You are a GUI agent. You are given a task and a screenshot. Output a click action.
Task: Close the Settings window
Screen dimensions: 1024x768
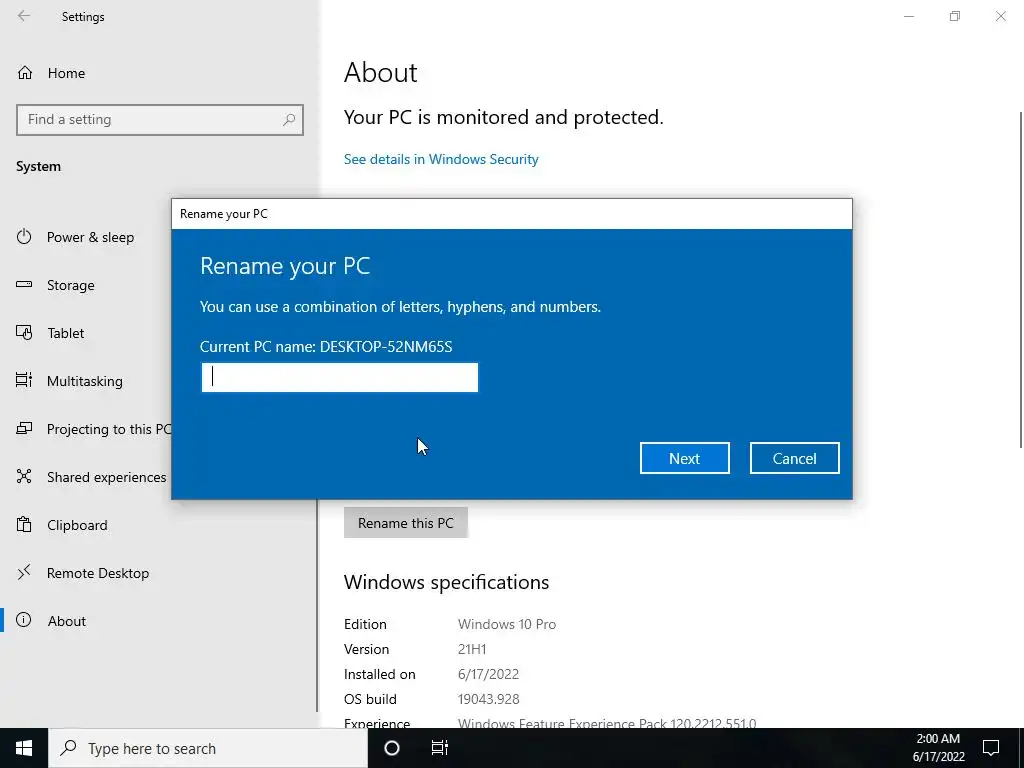click(x=1000, y=16)
